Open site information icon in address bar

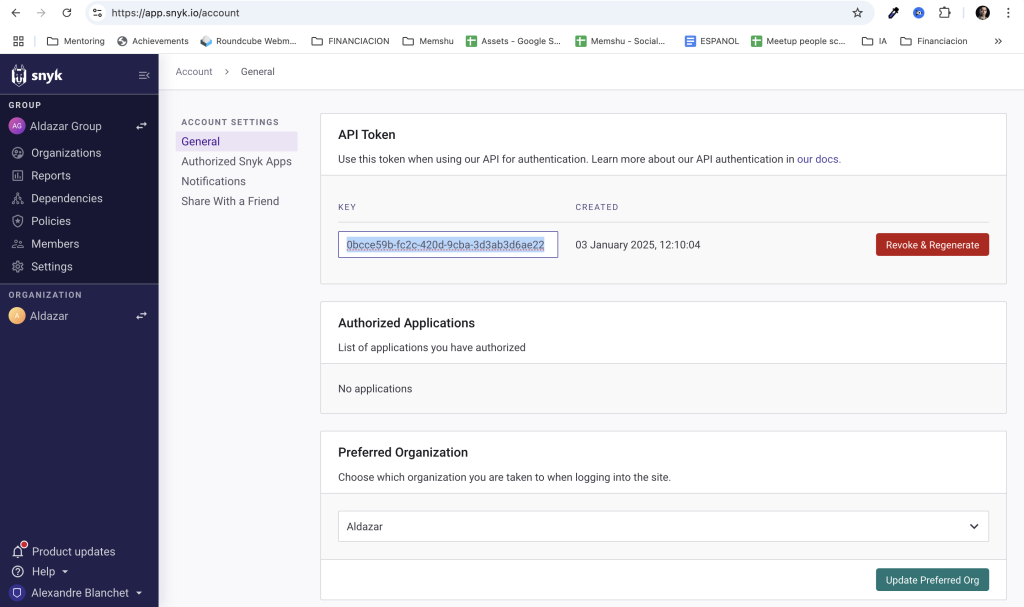click(97, 12)
